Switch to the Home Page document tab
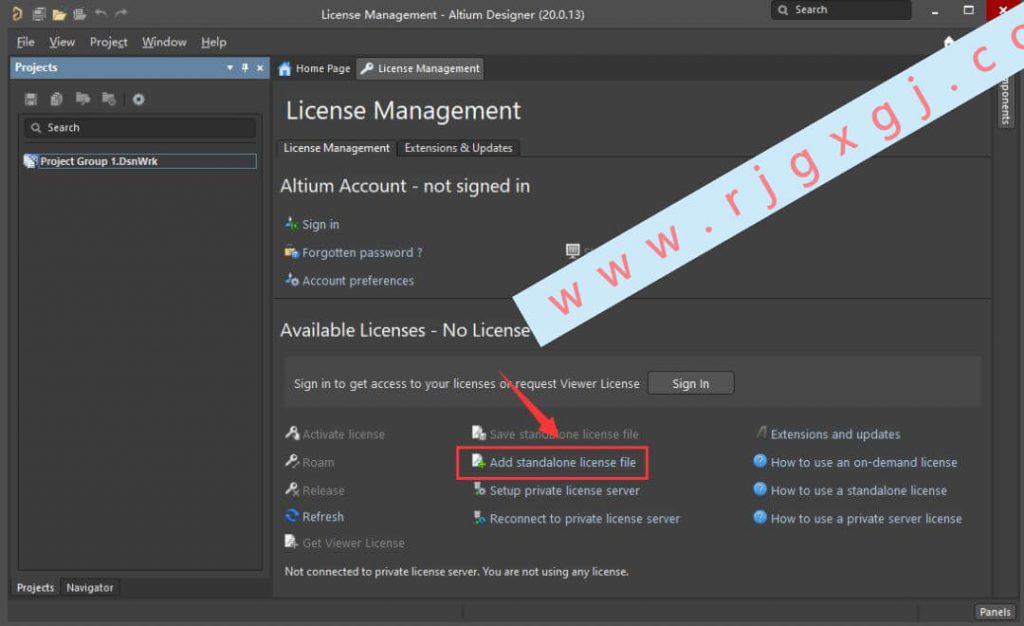The width and height of the screenshot is (1024, 626). 315,69
